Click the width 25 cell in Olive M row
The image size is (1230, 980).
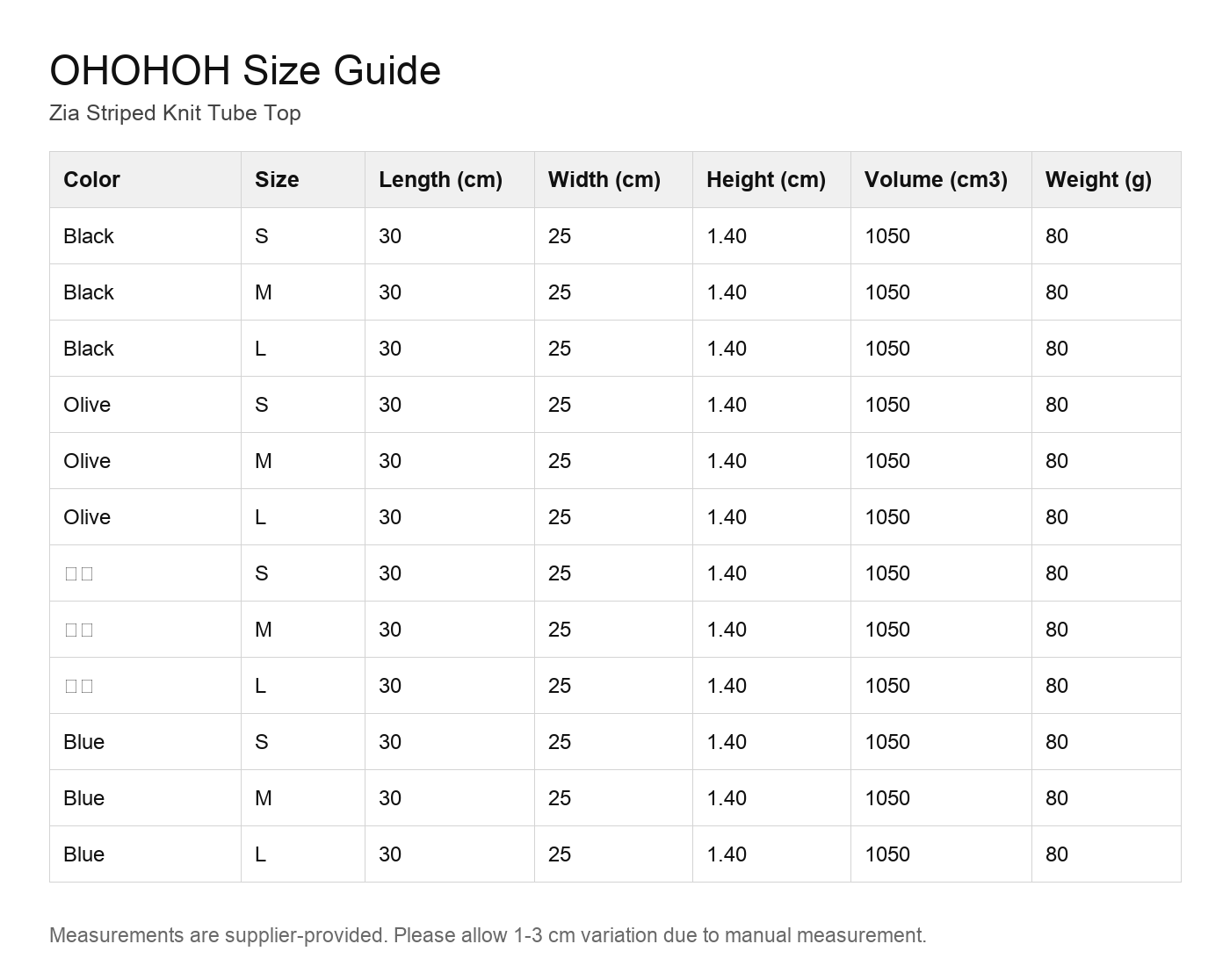coord(613,461)
